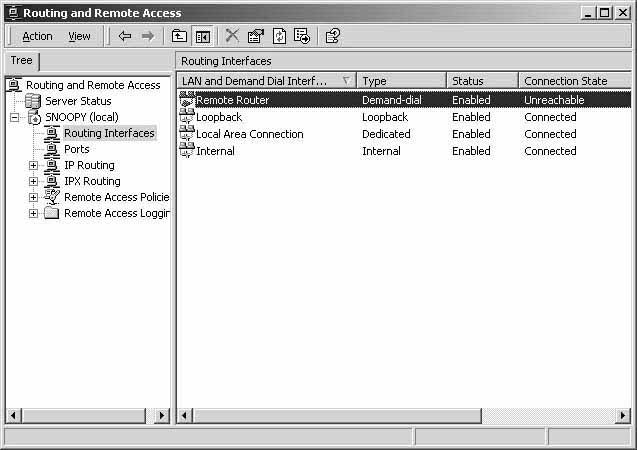Toggle Show/Hide Console Tree button

click(x=202, y=36)
